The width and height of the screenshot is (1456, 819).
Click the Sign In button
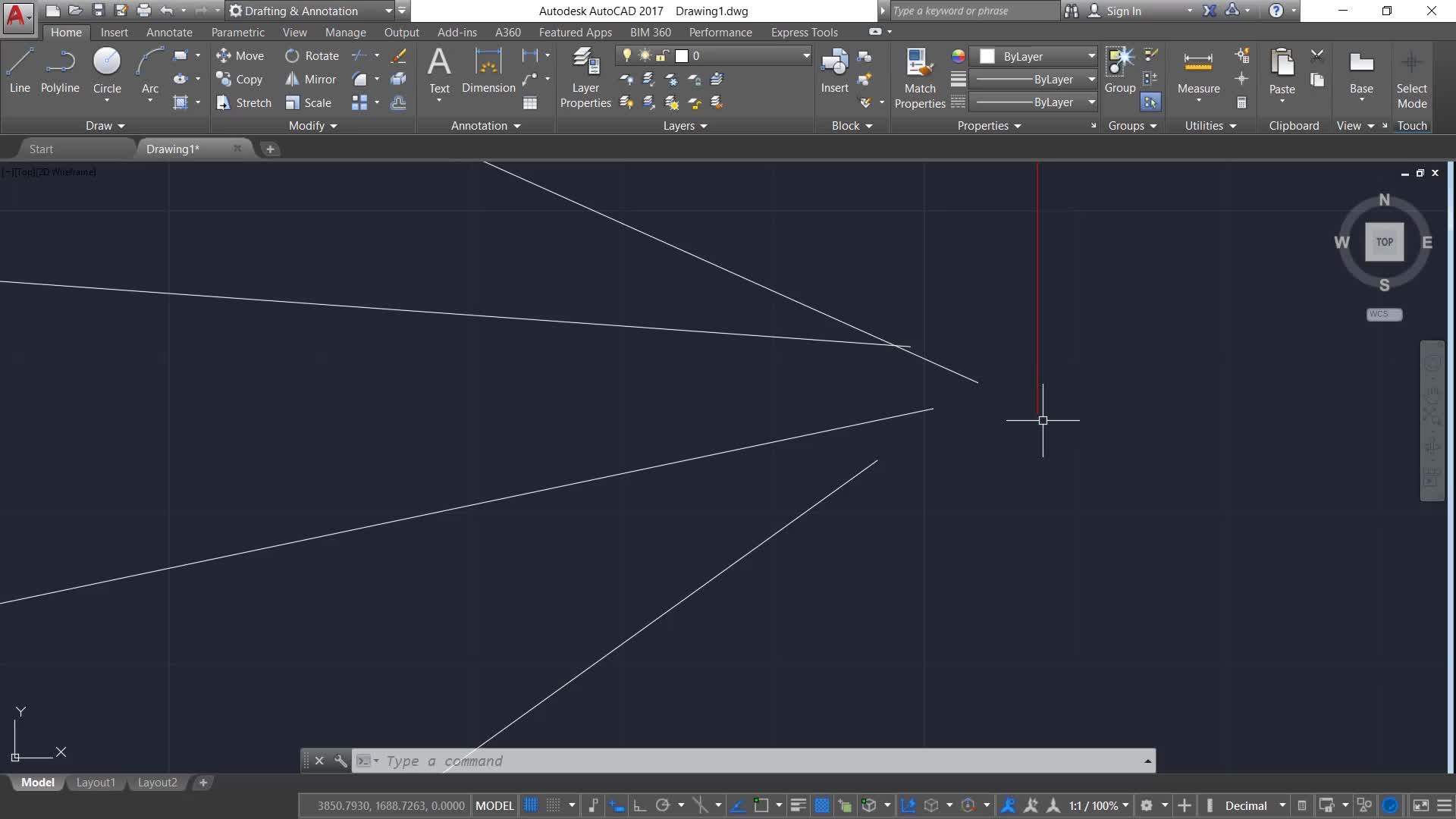click(x=1122, y=11)
